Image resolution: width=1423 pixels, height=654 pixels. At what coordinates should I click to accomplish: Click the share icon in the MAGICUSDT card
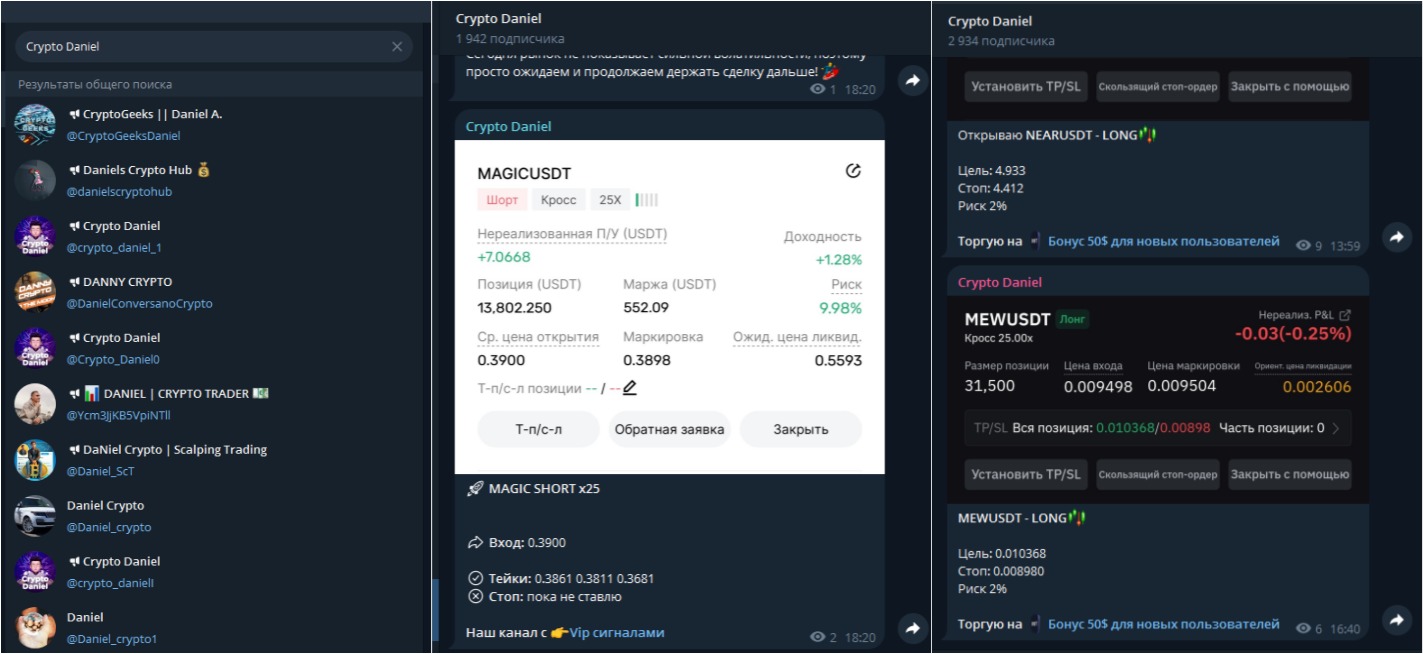(x=853, y=171)
